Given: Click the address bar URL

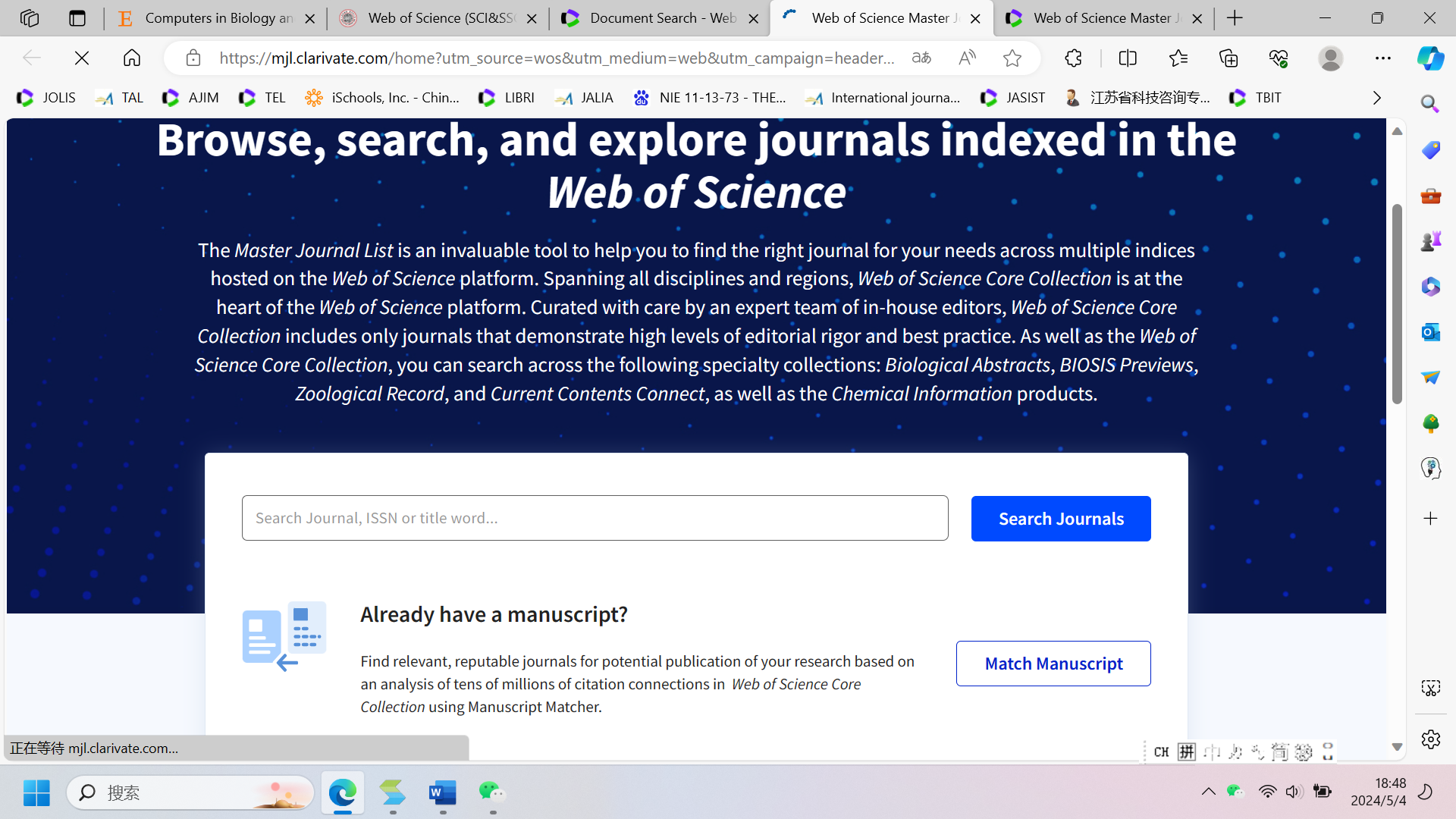Looking at the screenshot, I should click(557, 58).
